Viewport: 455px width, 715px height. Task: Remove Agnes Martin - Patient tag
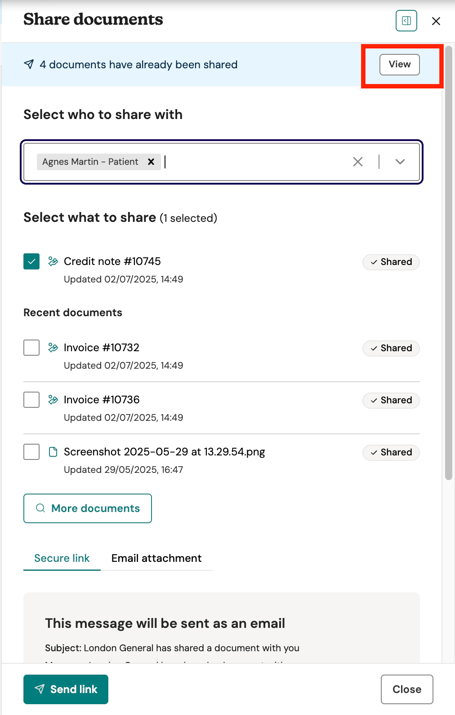(x=151, y=161)
